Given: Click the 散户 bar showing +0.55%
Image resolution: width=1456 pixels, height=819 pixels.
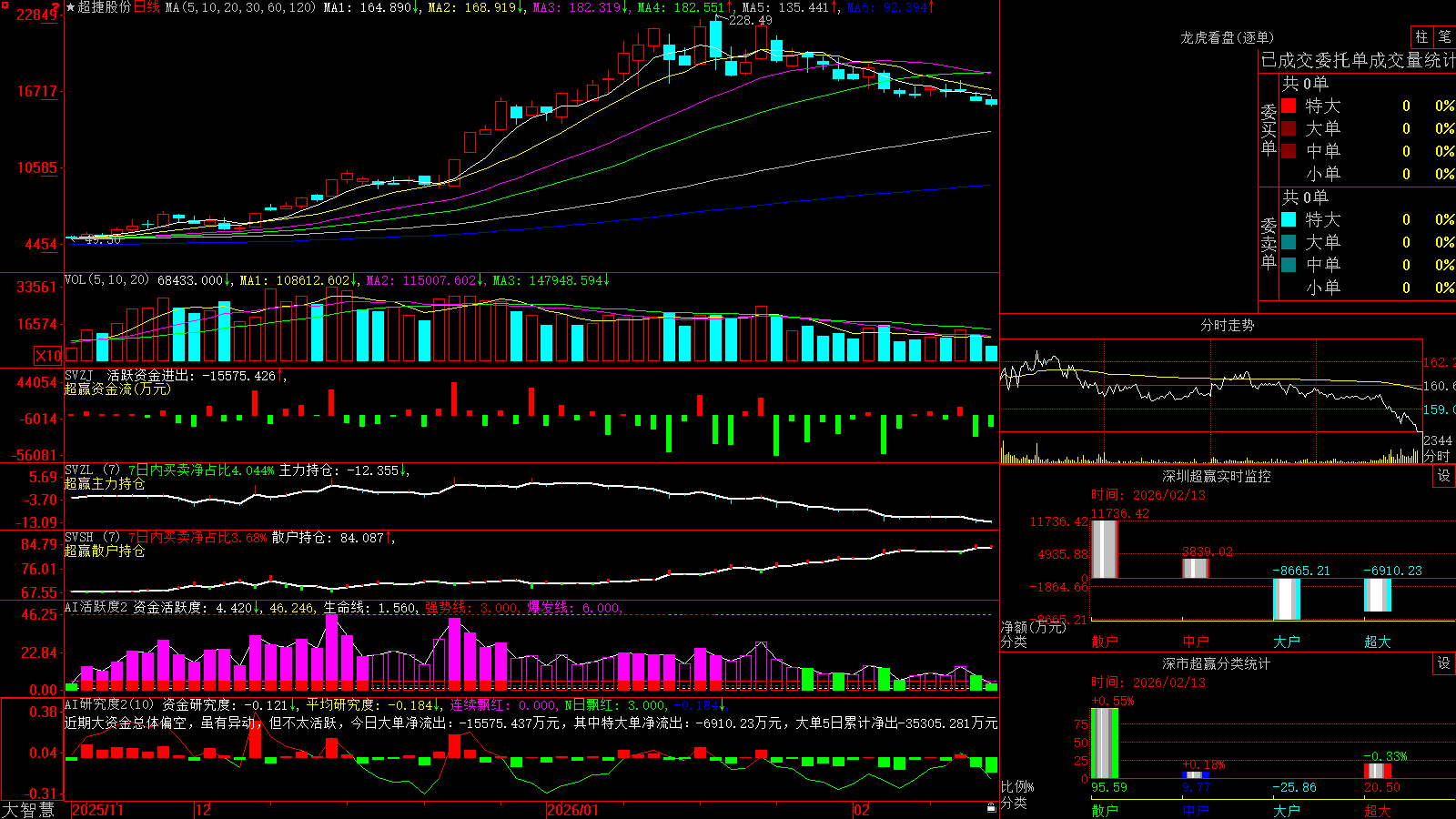Looking at the screenshot, I should (1105, 743).
